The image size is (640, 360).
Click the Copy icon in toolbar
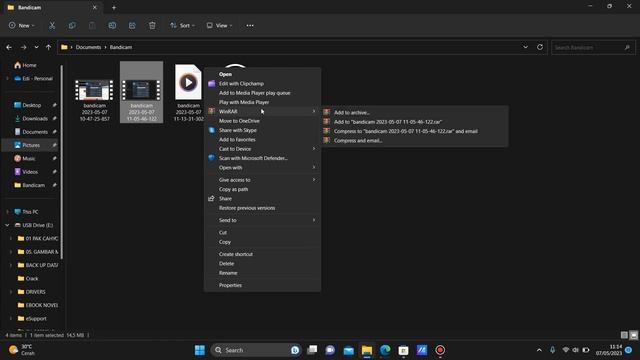pyautogui.click(x=72, y=25)
